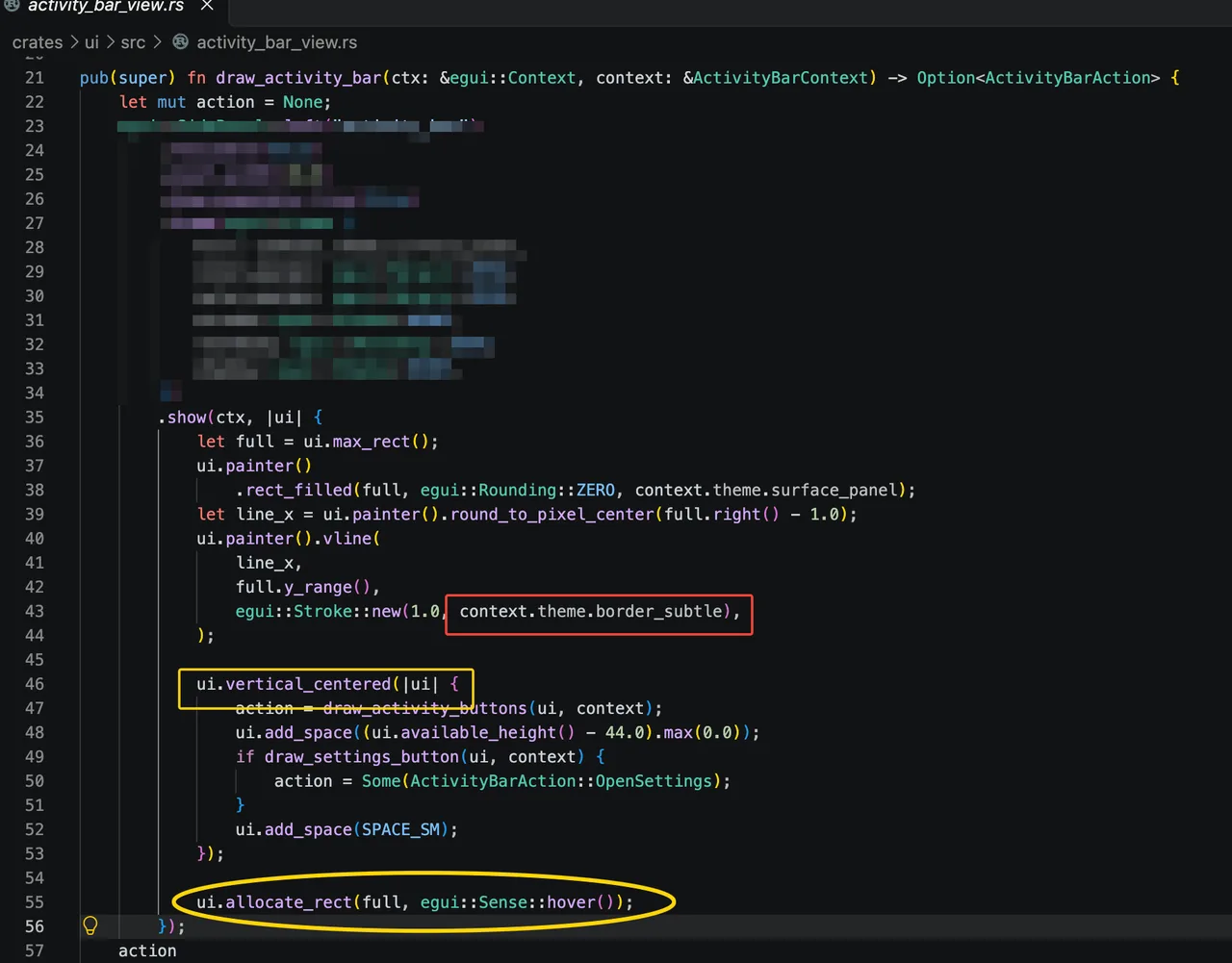This screenshot has width=1232, height=963.
Task: Click the draw_activity_buttons function call
Action: tap(424, 708)
